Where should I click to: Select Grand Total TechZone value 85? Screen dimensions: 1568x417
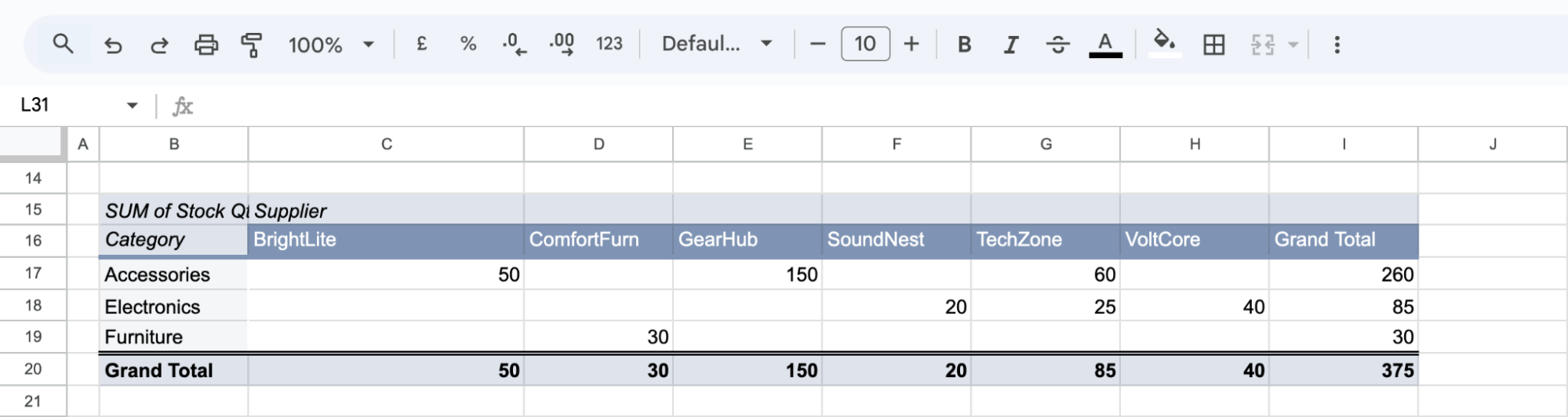point(1046,370)
